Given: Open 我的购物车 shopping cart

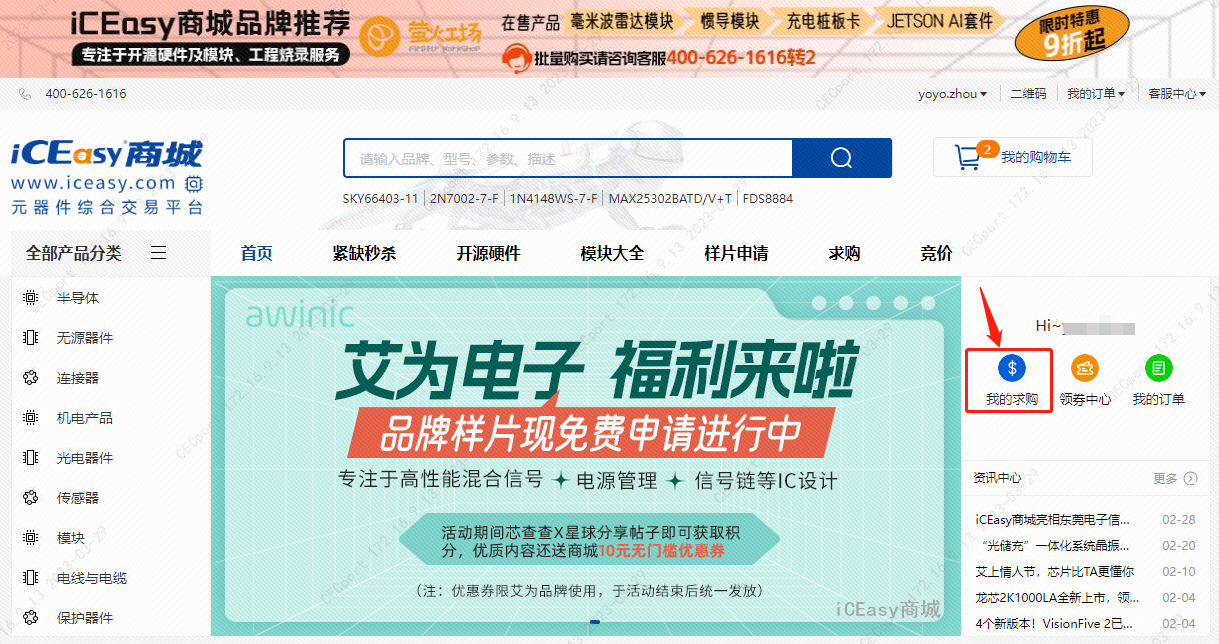Looking at the screenshot, I should coord(1012,157).
